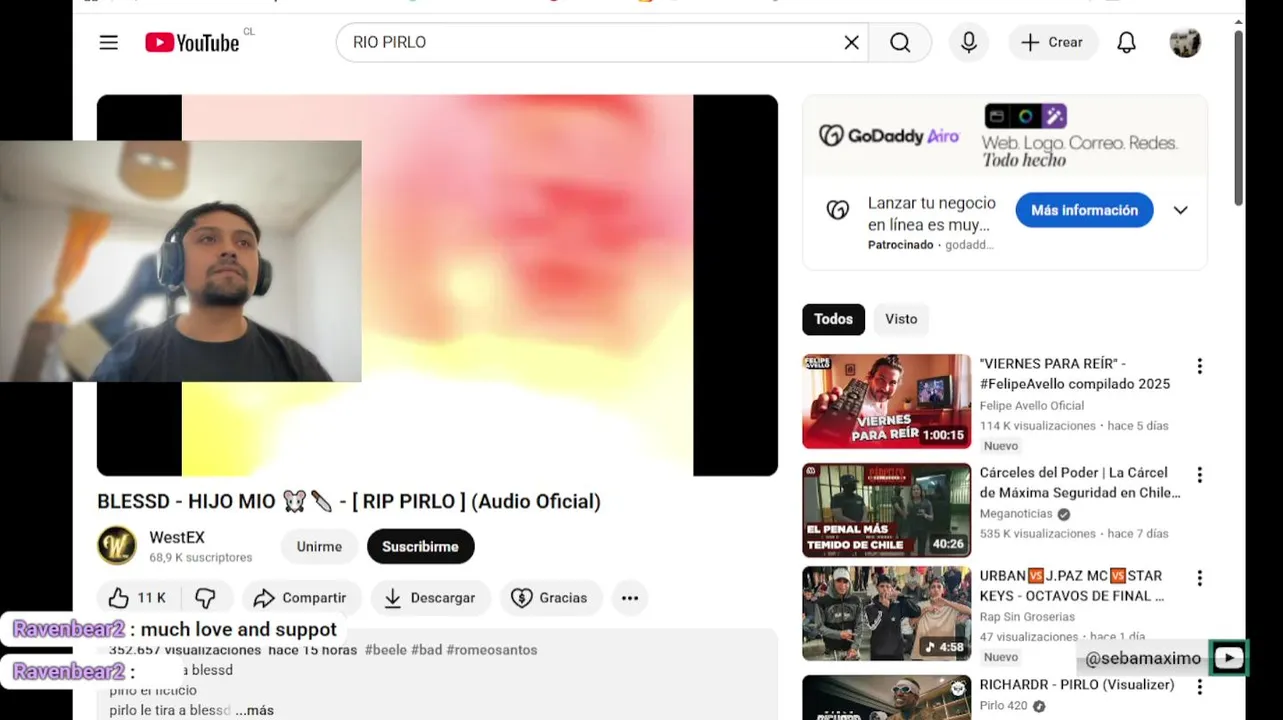The height and width of the screenshot is (720, 1283).
Task: Open options for URBAN vs J.PAZ MC video
Action: 1199,578
